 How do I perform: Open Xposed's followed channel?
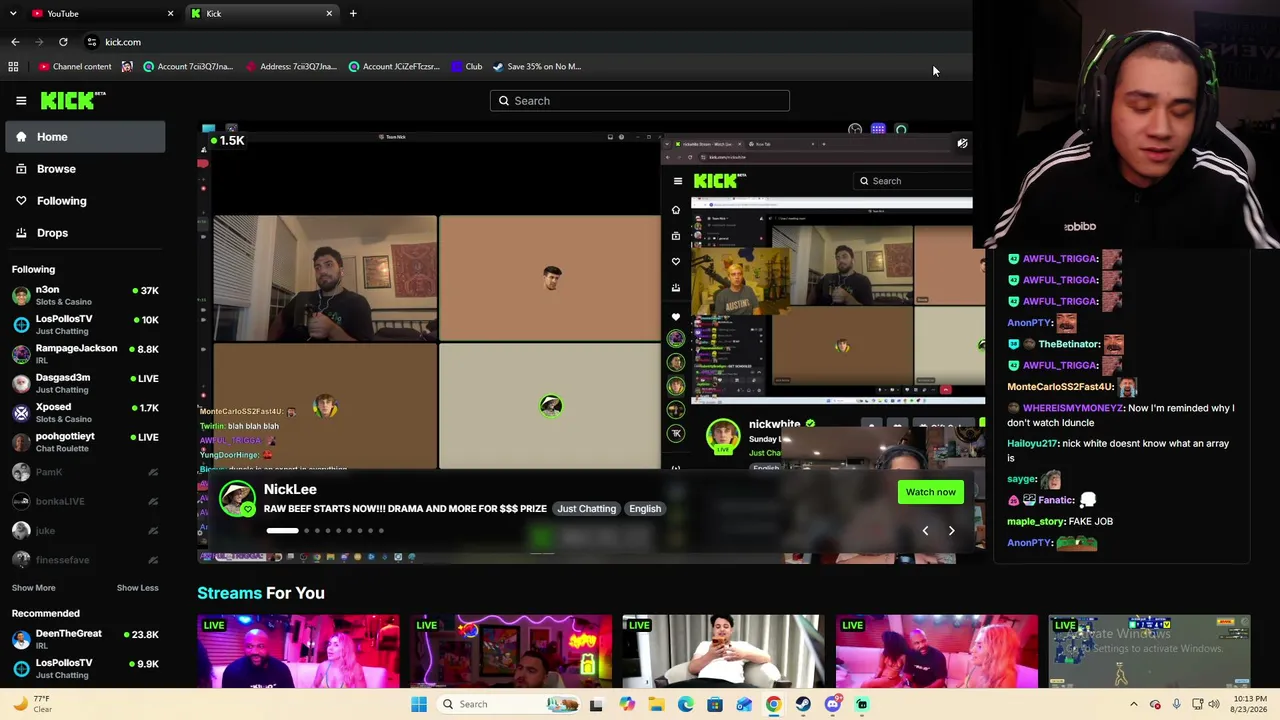(85, 412)
